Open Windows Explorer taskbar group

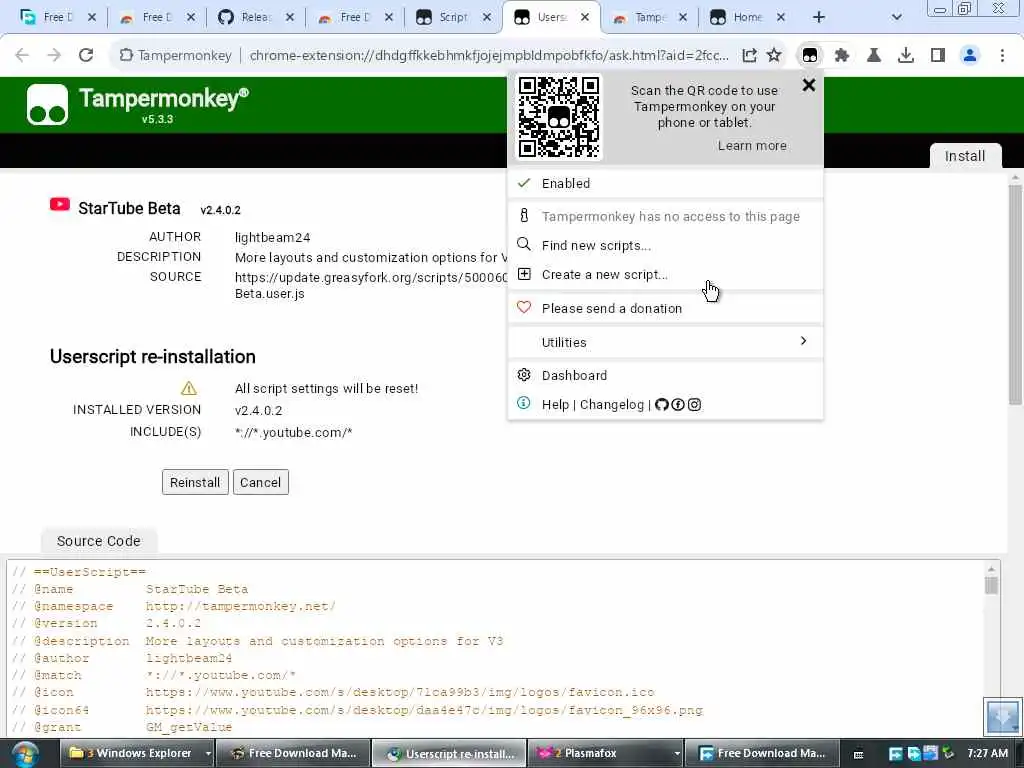(131, 754)
